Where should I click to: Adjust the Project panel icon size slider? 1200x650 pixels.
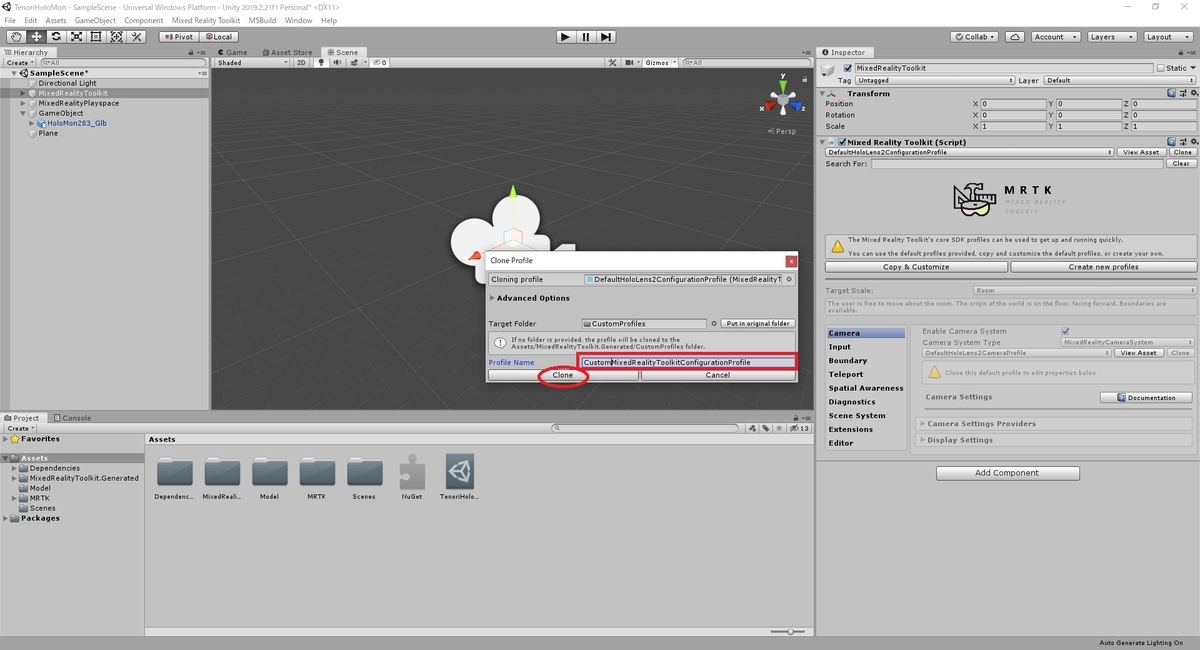point(789,632)
